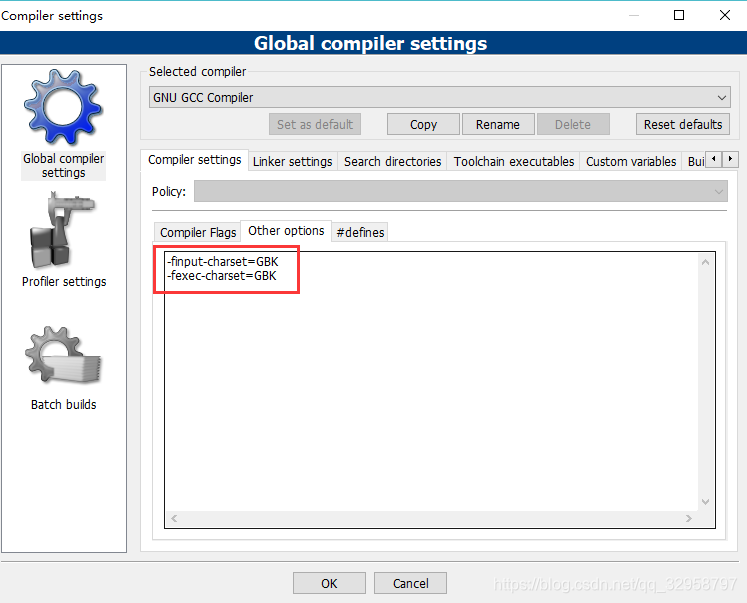
Task: Maximize the Compiler settings window
Action: coord(679,15)
